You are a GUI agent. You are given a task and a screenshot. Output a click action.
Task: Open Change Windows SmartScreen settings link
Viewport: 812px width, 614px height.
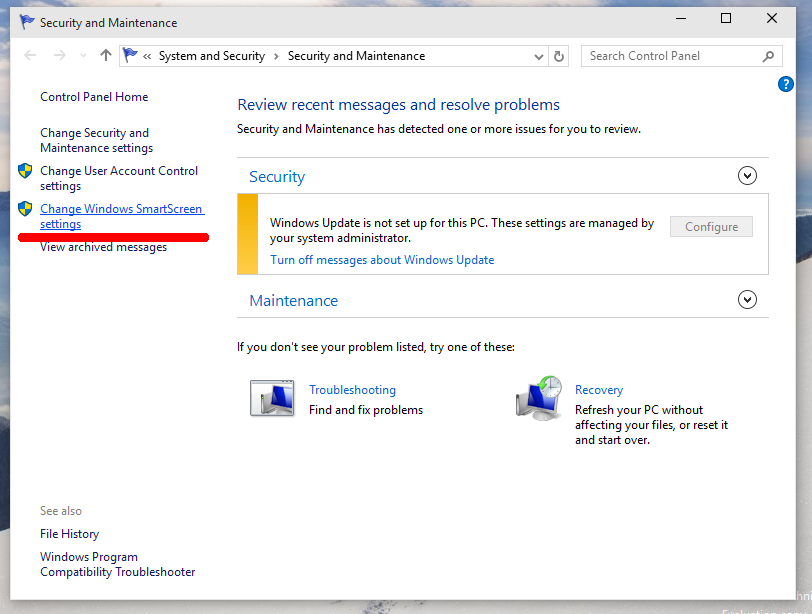[x=122, y=216]
